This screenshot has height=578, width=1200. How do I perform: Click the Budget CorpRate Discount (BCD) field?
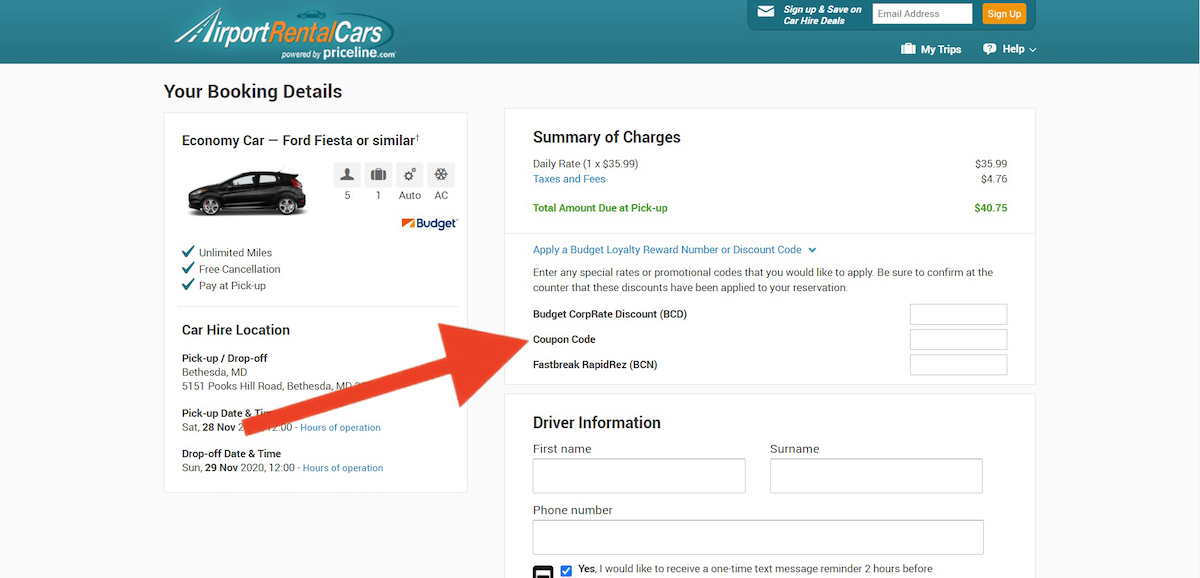tap(958, 314)
